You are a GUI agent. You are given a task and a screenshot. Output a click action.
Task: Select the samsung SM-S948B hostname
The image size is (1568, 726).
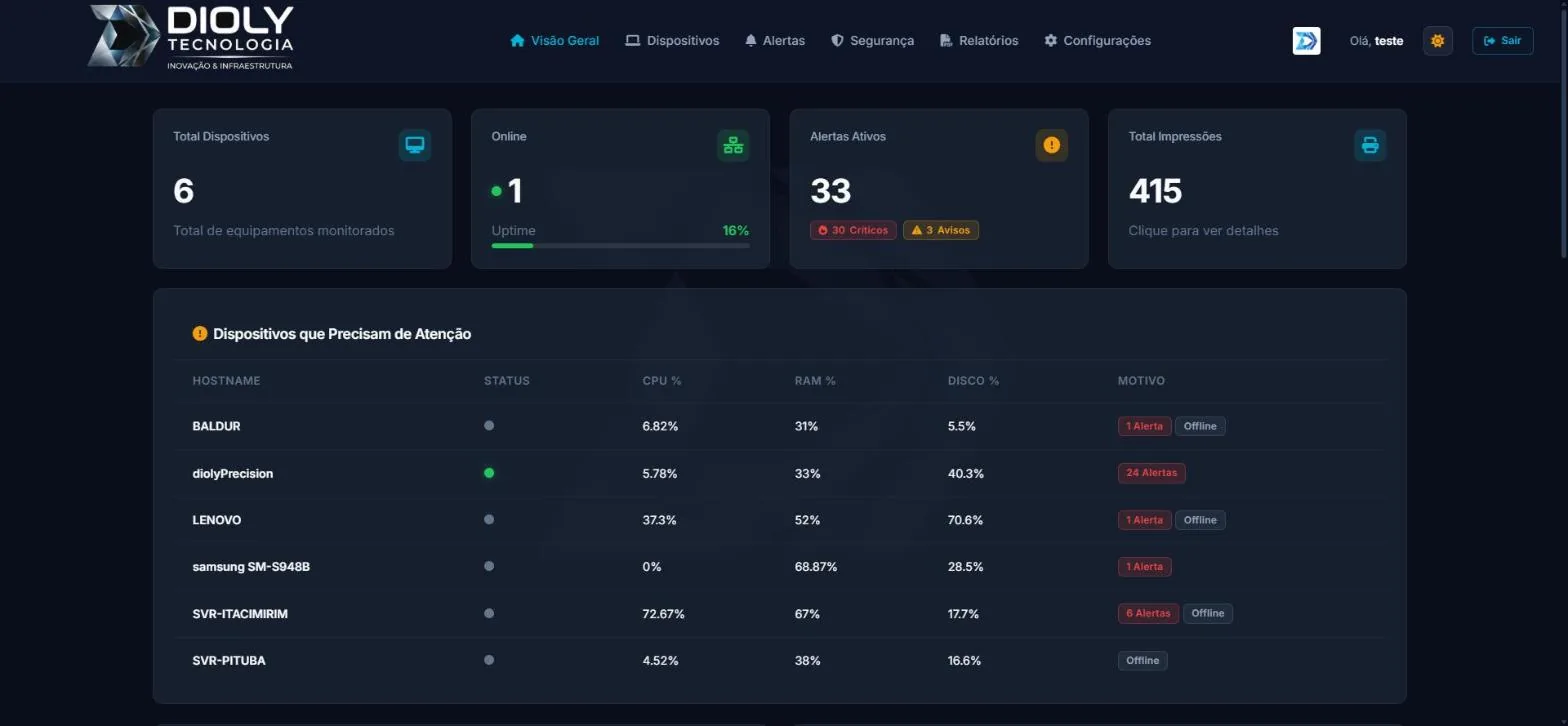point(251,567)
